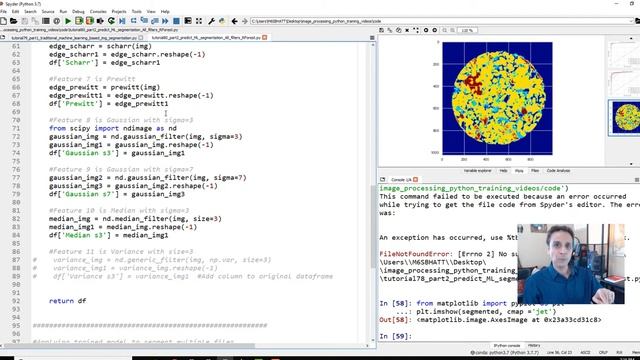Switch to Files pane tab

(x=535, y=171)
